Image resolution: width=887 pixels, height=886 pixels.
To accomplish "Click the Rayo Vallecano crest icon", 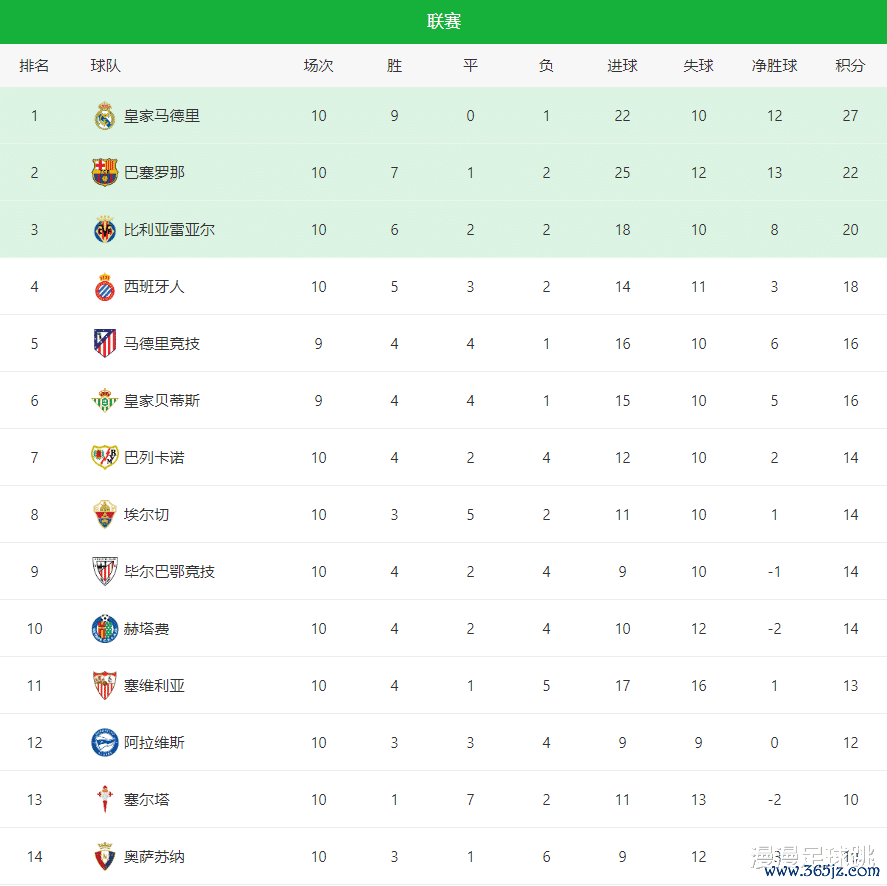I will point(105,458).
